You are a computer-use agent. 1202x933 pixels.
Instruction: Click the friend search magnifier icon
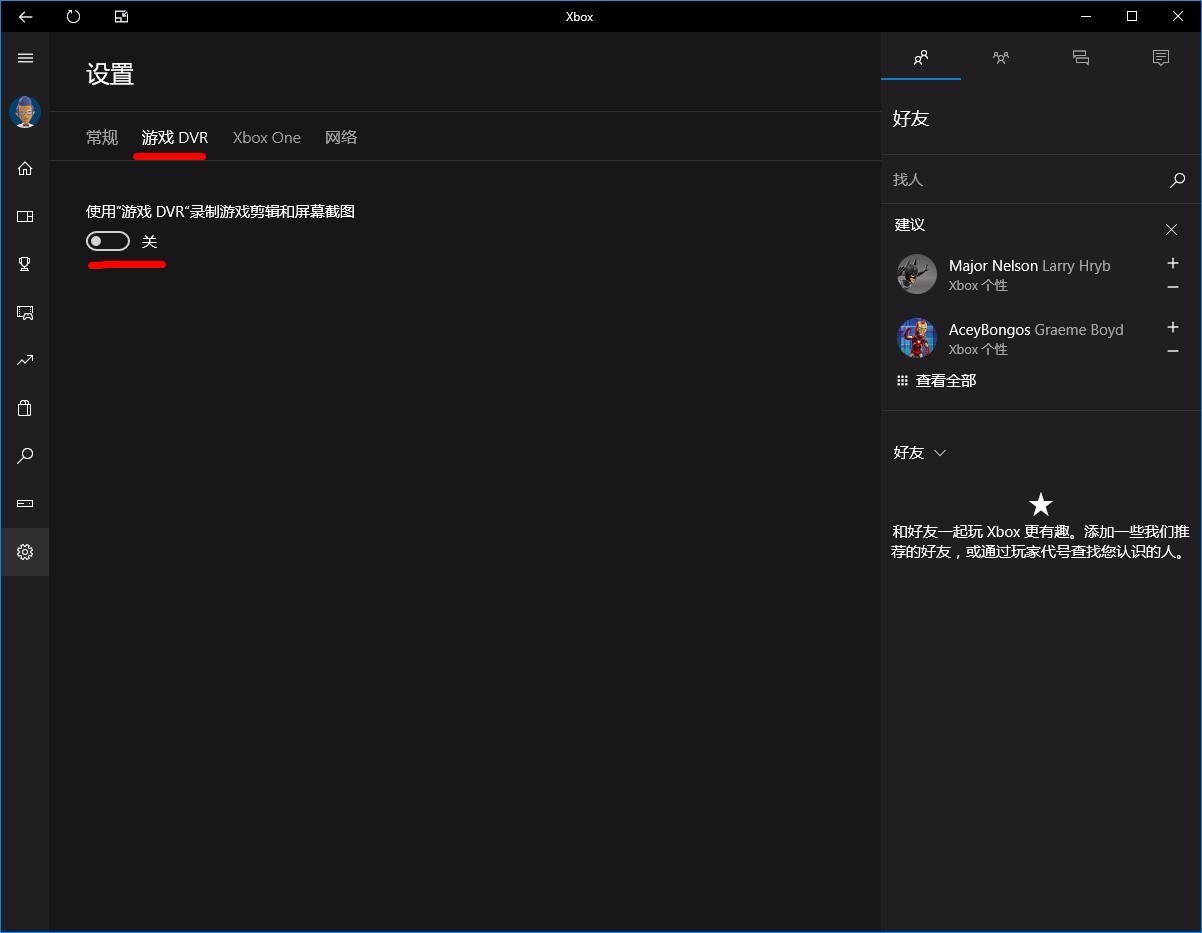(1177, 180)
